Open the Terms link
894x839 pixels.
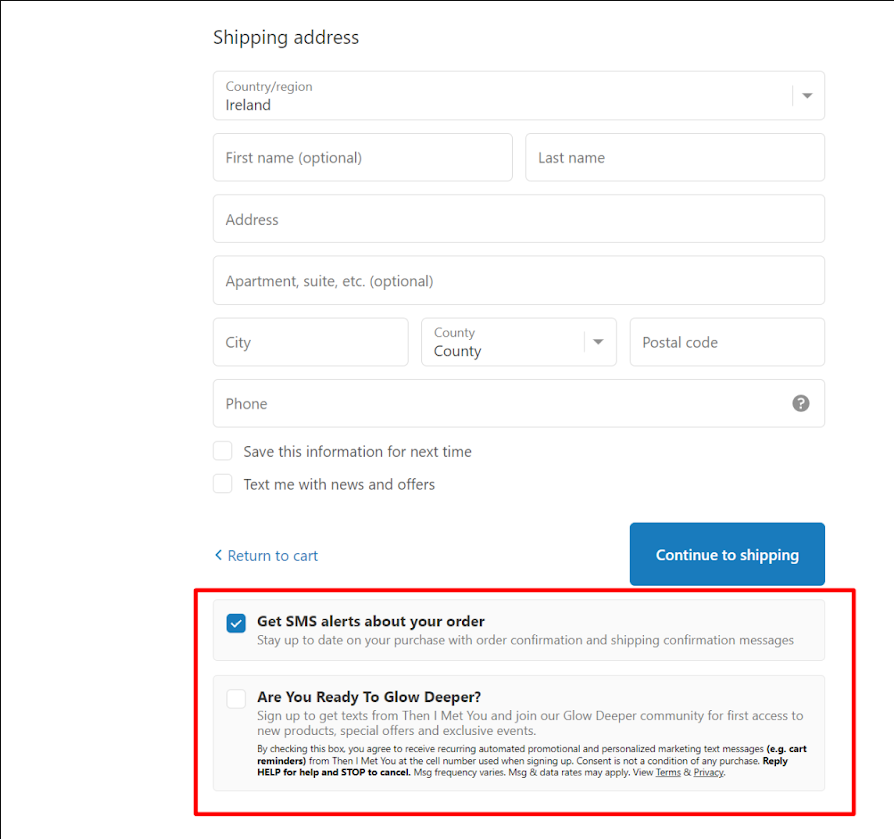coord(668,772)
